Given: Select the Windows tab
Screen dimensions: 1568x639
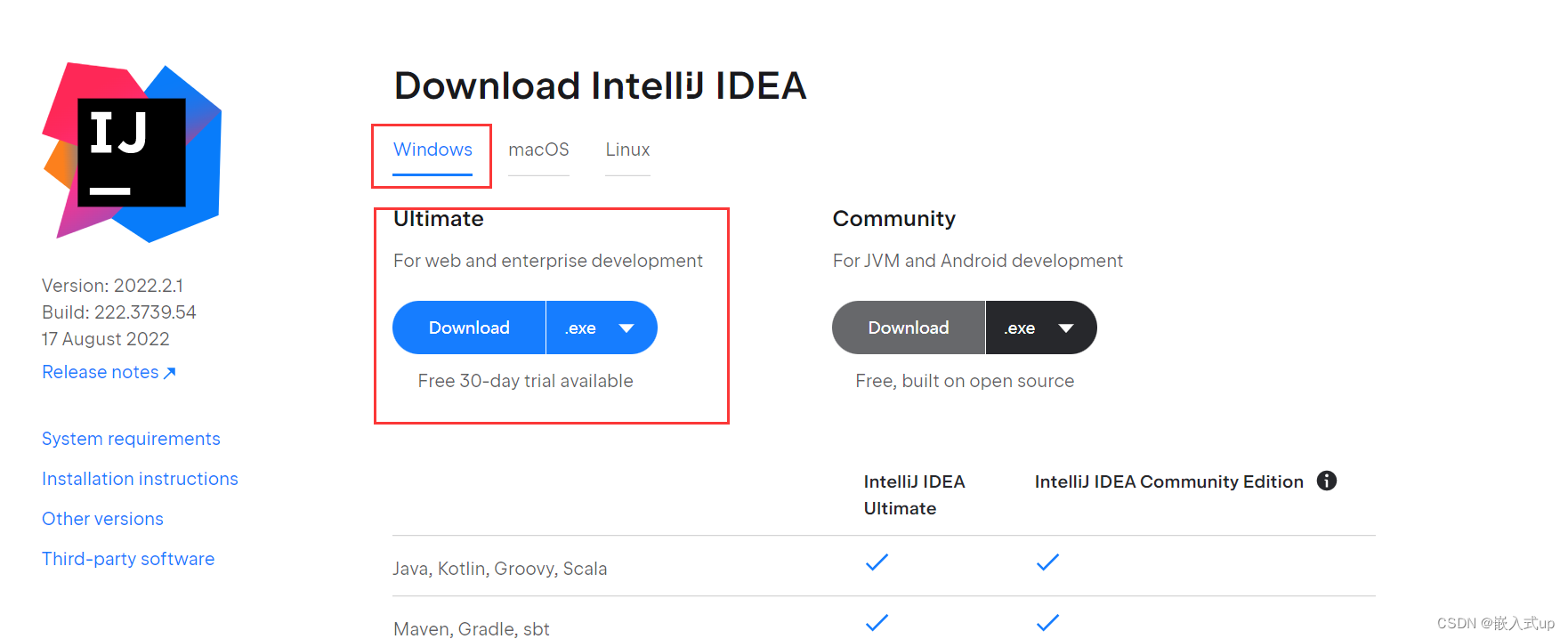Looking at the screenshot, I should [x=432, y=150].
